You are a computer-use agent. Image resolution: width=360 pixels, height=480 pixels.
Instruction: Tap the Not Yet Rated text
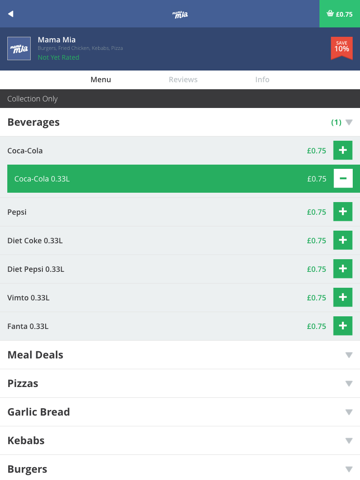58,57
